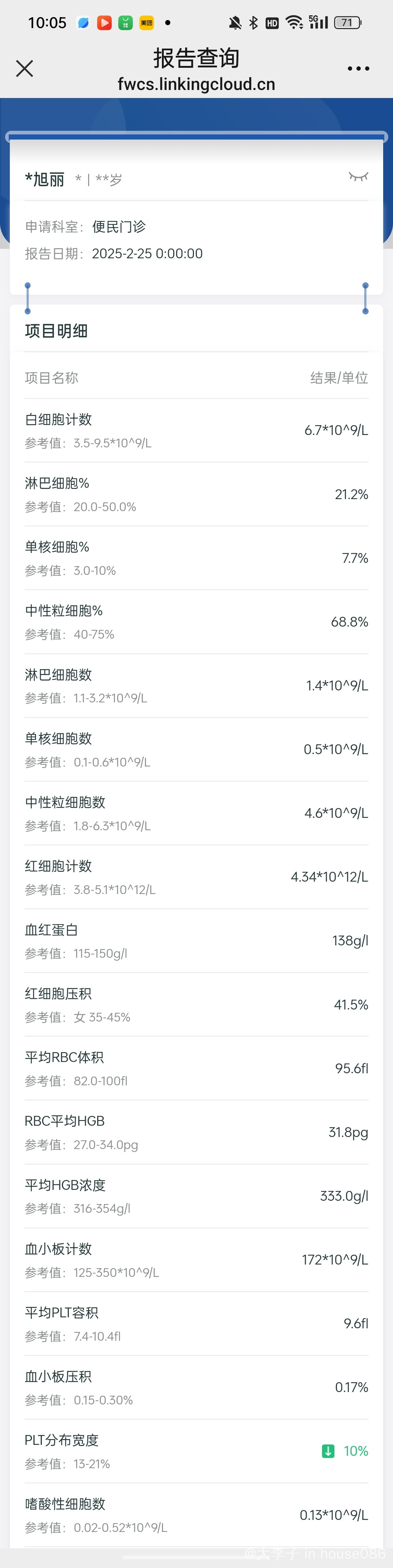Viewport: 393px width, 1568px height.
Task: Select the 白细胞计数 result row
Action: point(196,430)
